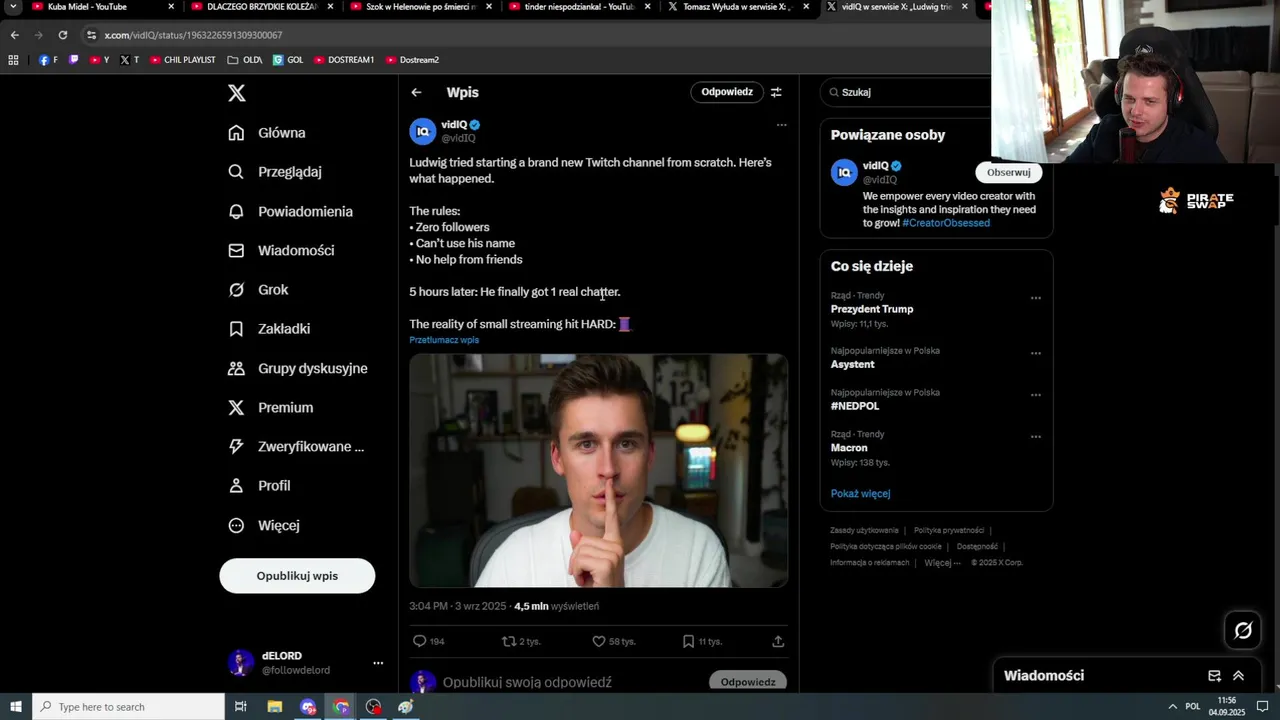The width and height of the screenshot is (1280, 720).
Task: Open the Ludwig video thumbnail
Action: click(598, 470)
